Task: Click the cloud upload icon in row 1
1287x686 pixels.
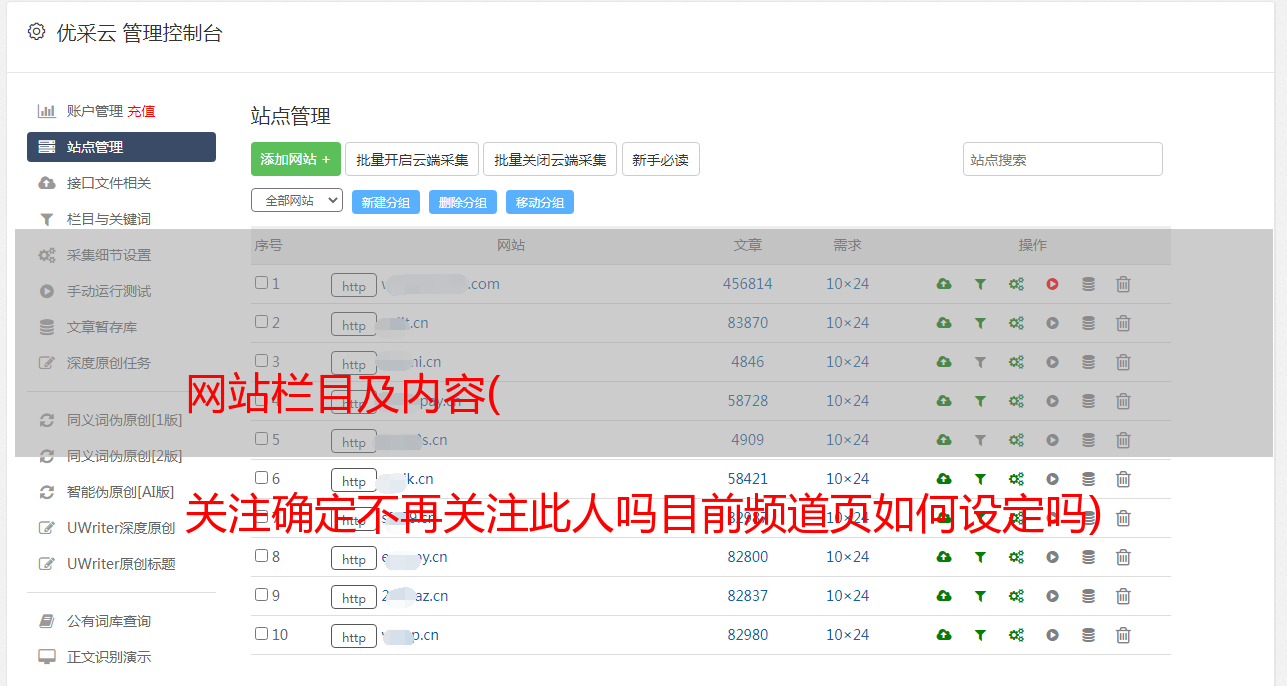Action: [x=943, y=284]
